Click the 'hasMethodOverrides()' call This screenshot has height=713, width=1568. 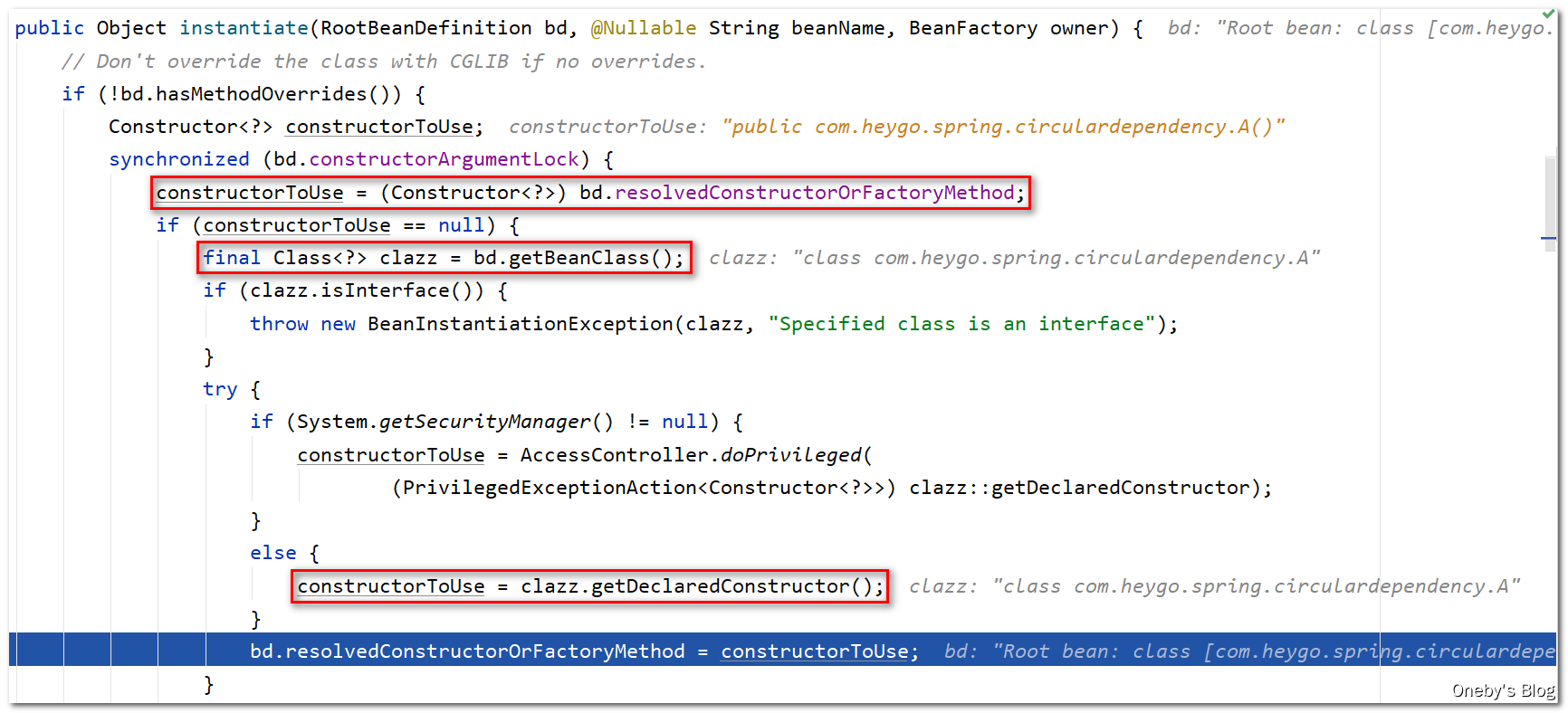click(272, 94)
